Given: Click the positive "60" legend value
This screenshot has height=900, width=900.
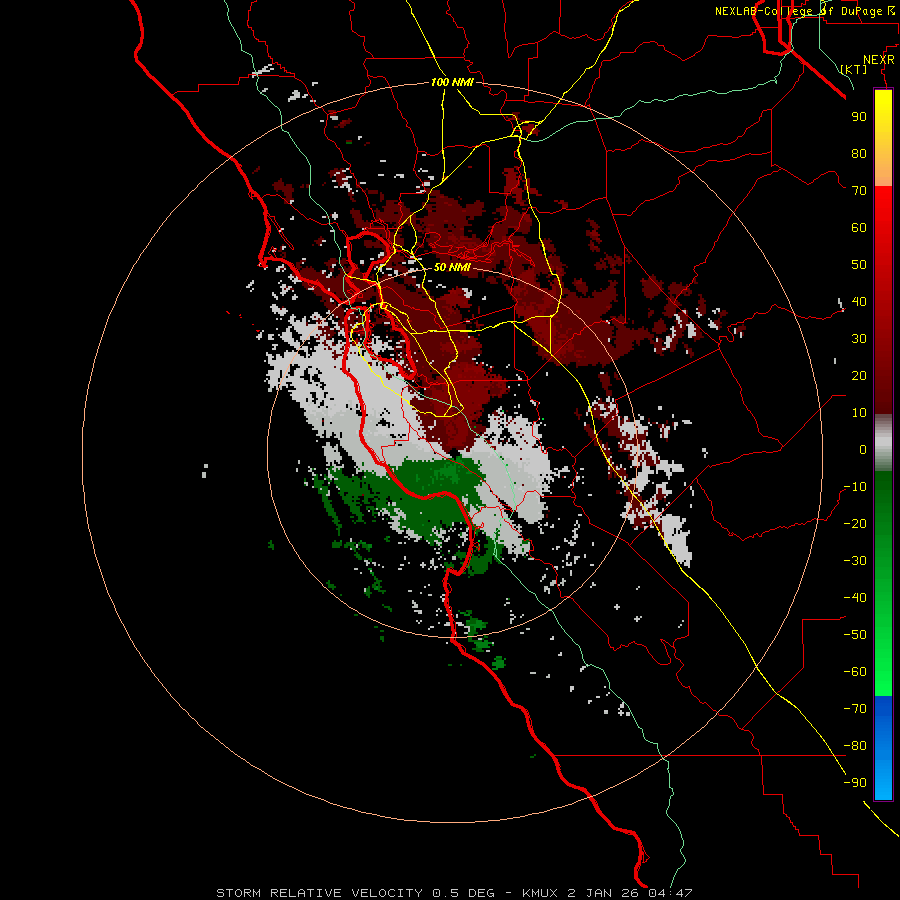Looking at the screenshot, I should point(859,228).
